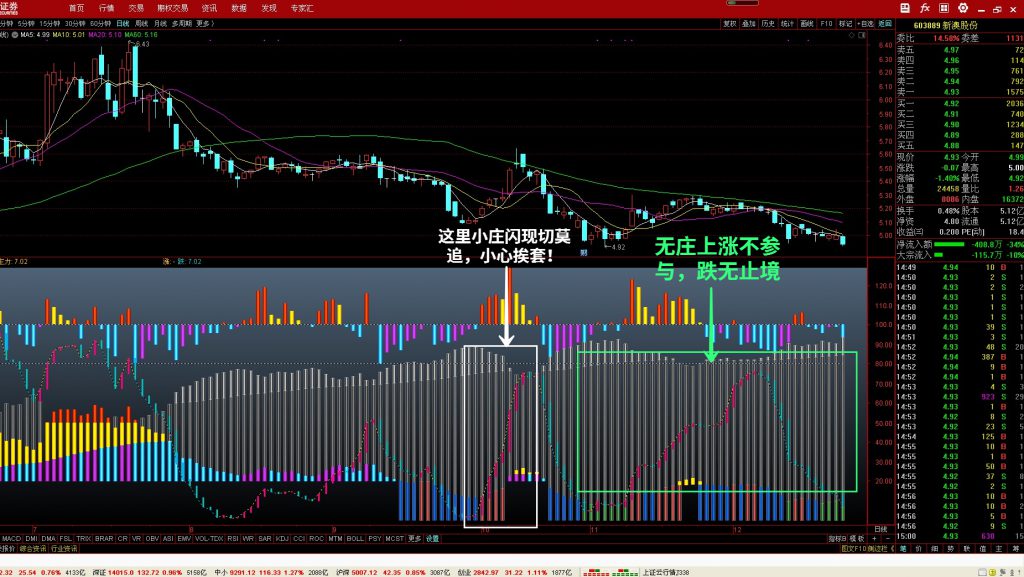This screenshot has width=1024, height=577.
Task: Open the 日线 period selector at bottom right
Action: coord(880,528)
